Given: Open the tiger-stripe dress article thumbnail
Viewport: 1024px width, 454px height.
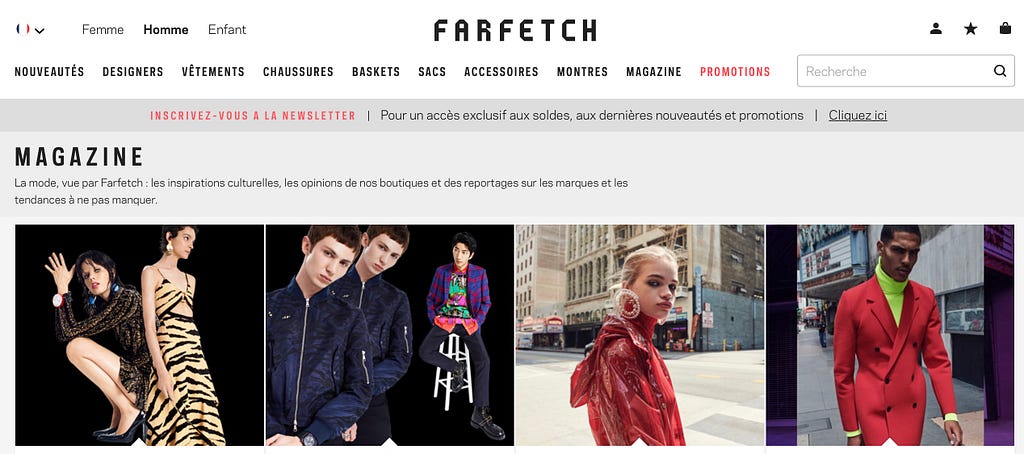Looking at the screenshot, I should pos(140,335).
